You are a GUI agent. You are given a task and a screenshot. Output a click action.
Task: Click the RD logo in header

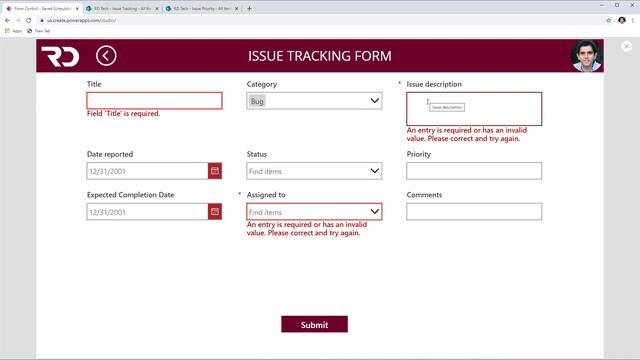[x=60, y=56]
